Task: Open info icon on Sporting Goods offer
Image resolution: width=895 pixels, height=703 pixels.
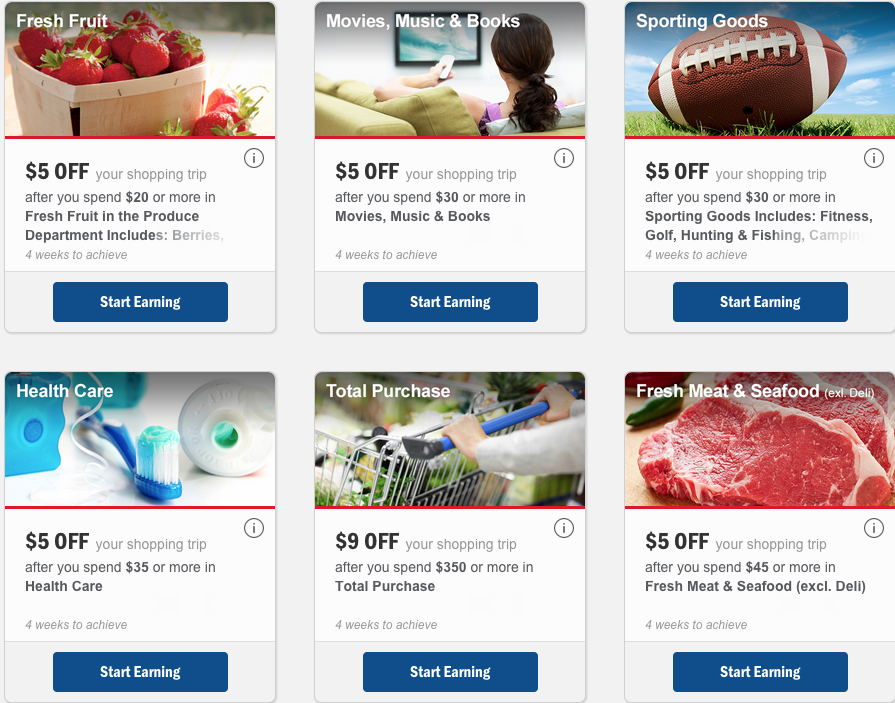Action: tap(874, 158)
